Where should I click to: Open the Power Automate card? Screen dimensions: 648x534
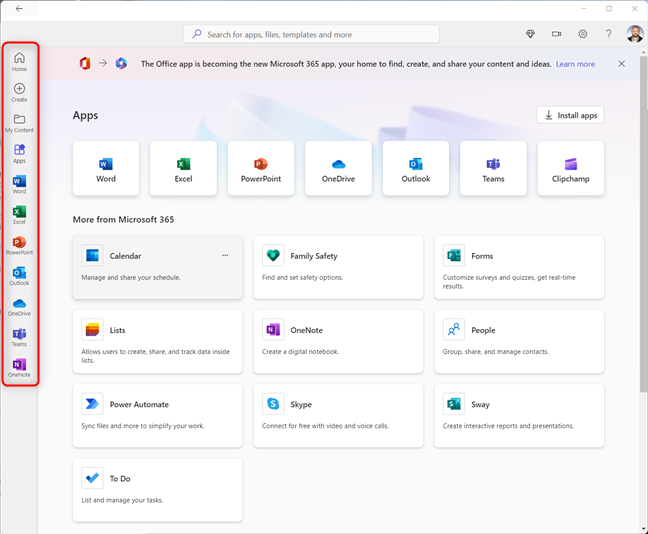pos(157,416)
